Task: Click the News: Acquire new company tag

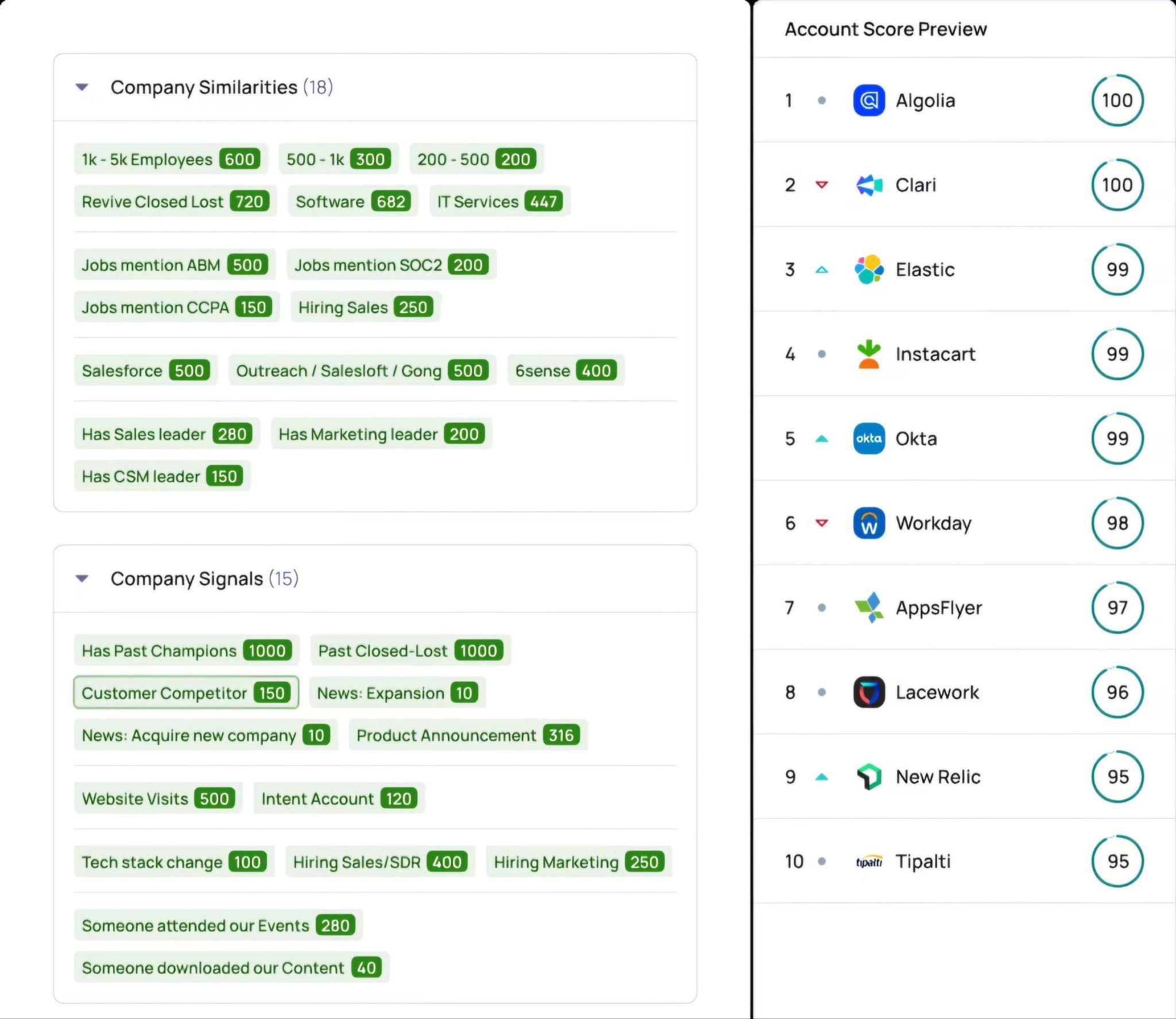Action: pos(206,735)
